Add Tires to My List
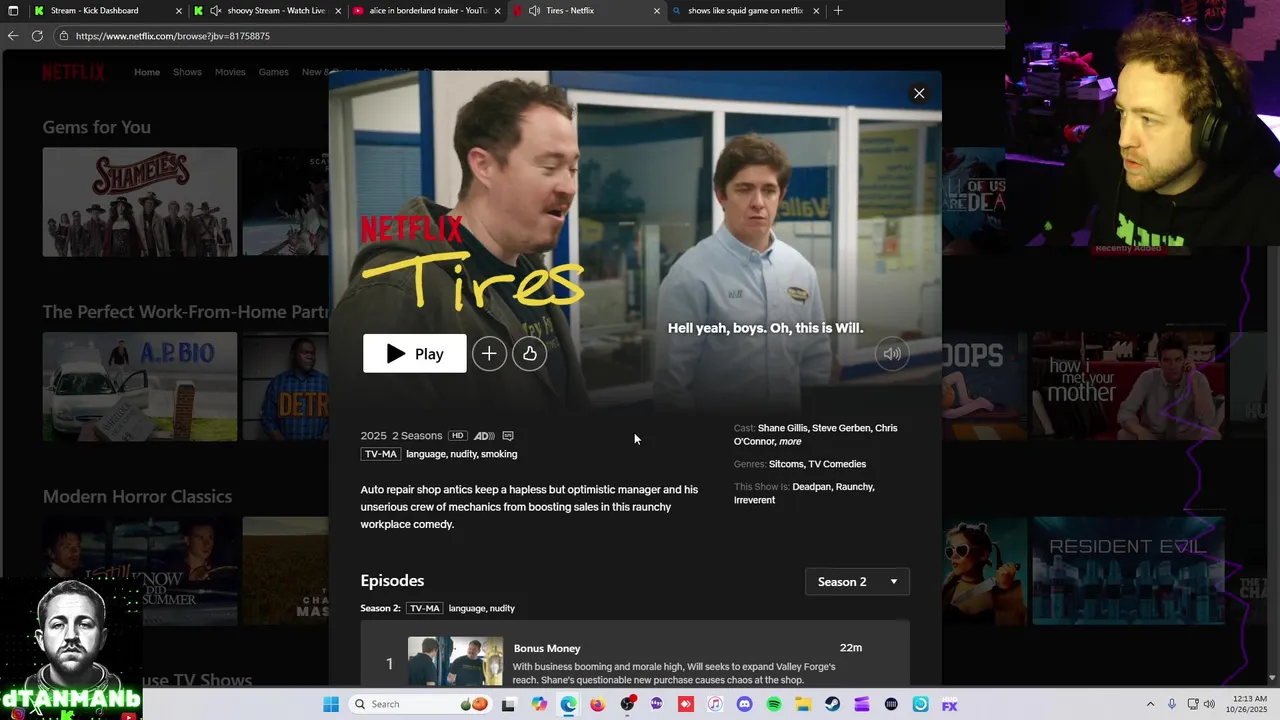Image resolution: width=1280 pixels, height=720 pixels. 489,353
